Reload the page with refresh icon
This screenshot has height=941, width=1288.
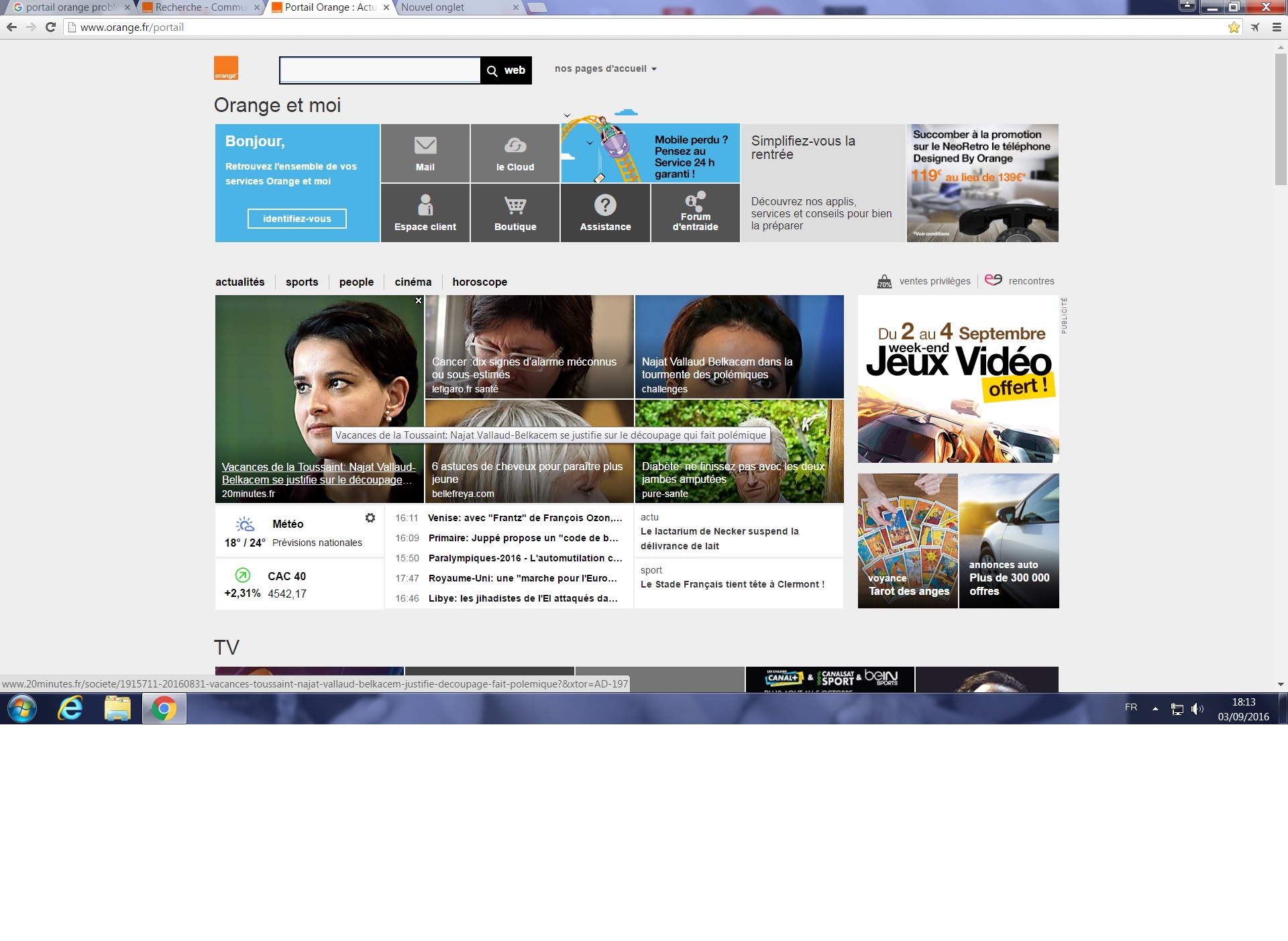pos(50,27)
